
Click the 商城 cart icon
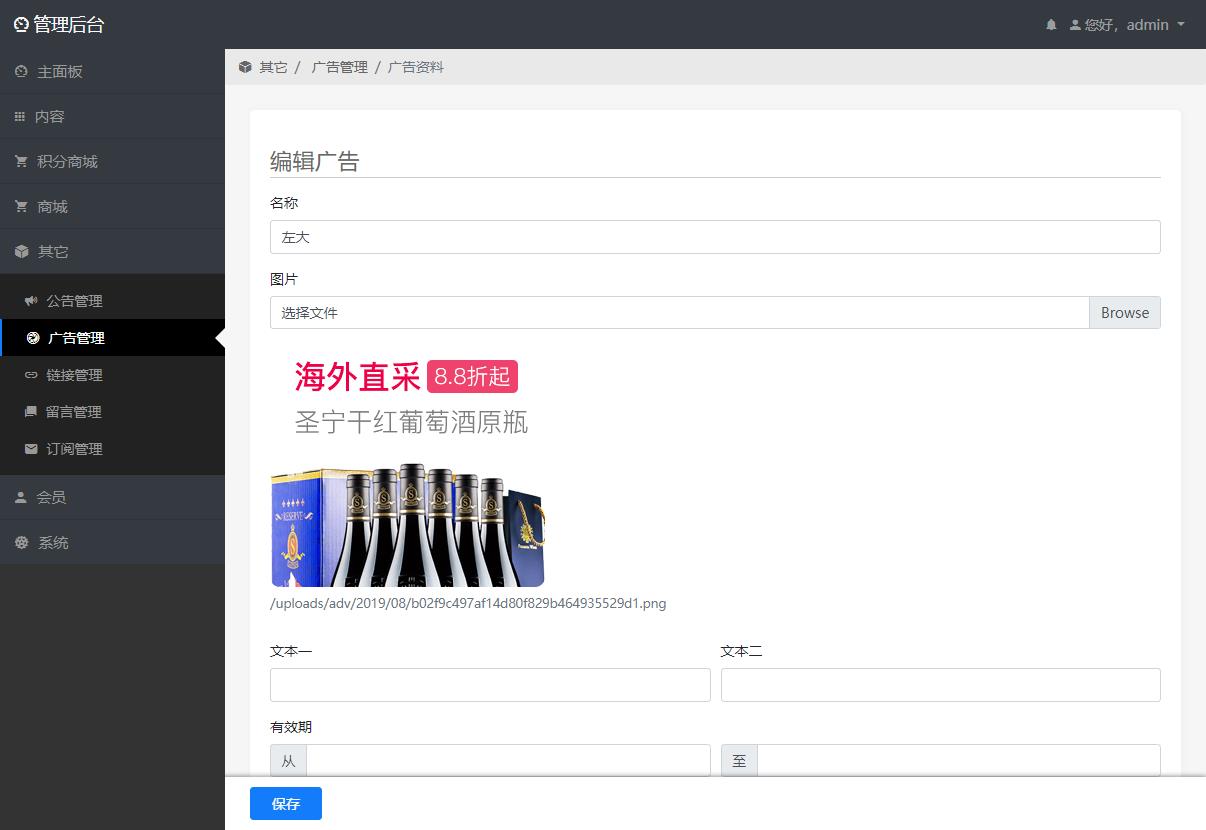point(21,207)
